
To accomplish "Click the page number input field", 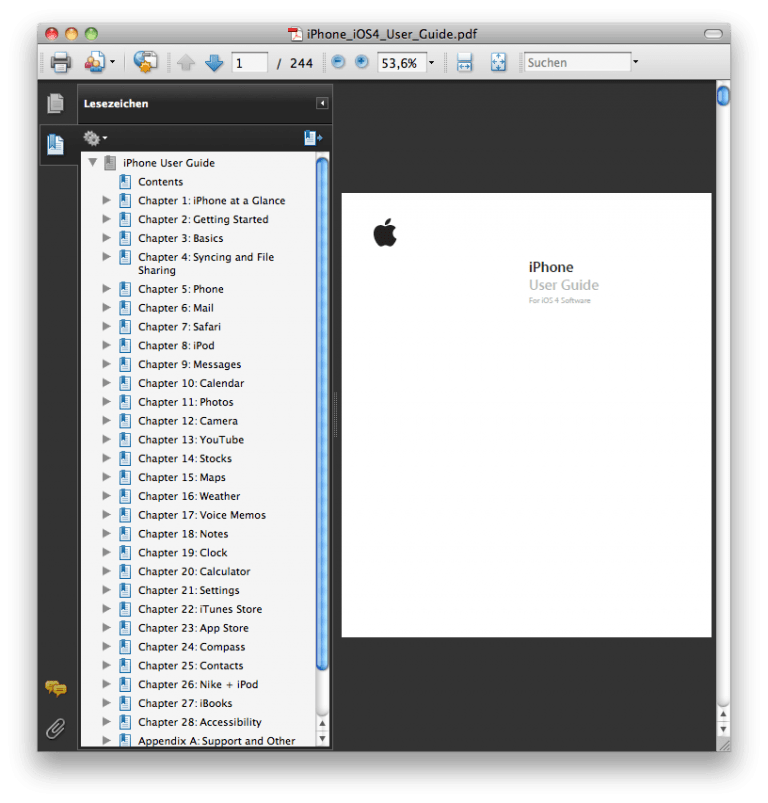I will click(x=249, y=63).
